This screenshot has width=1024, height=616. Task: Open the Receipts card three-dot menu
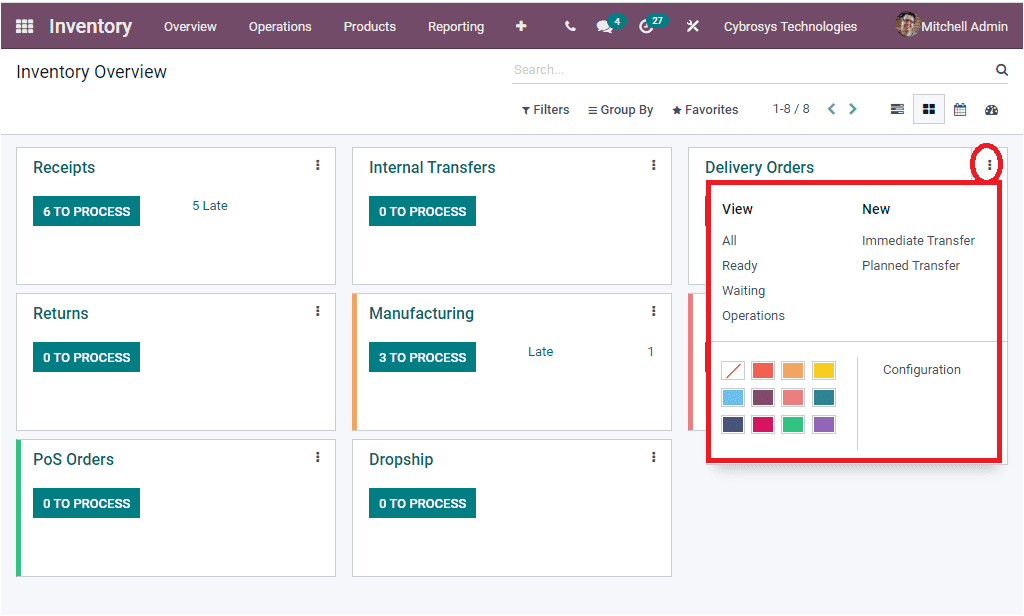317,165
